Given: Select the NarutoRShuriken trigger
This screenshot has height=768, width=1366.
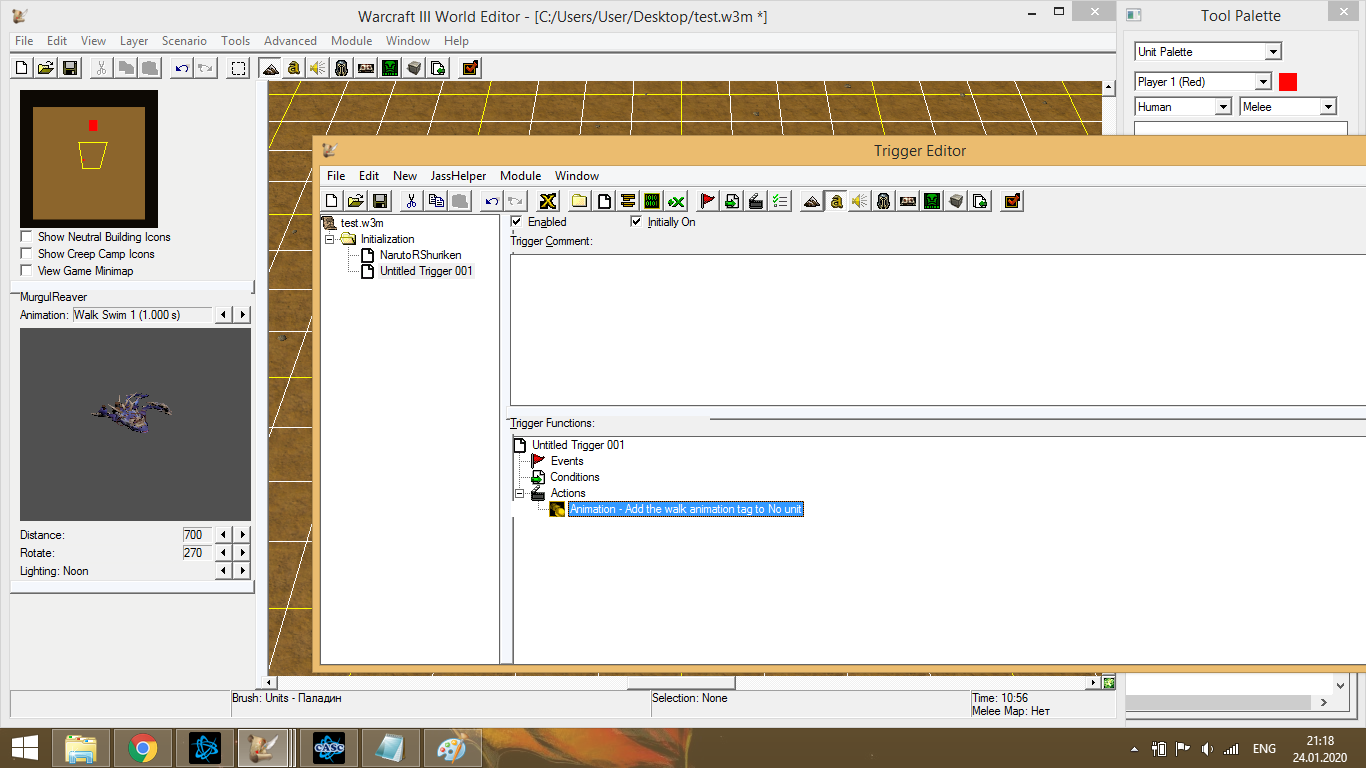Looking at the screenshot, I should pos(420,255).
